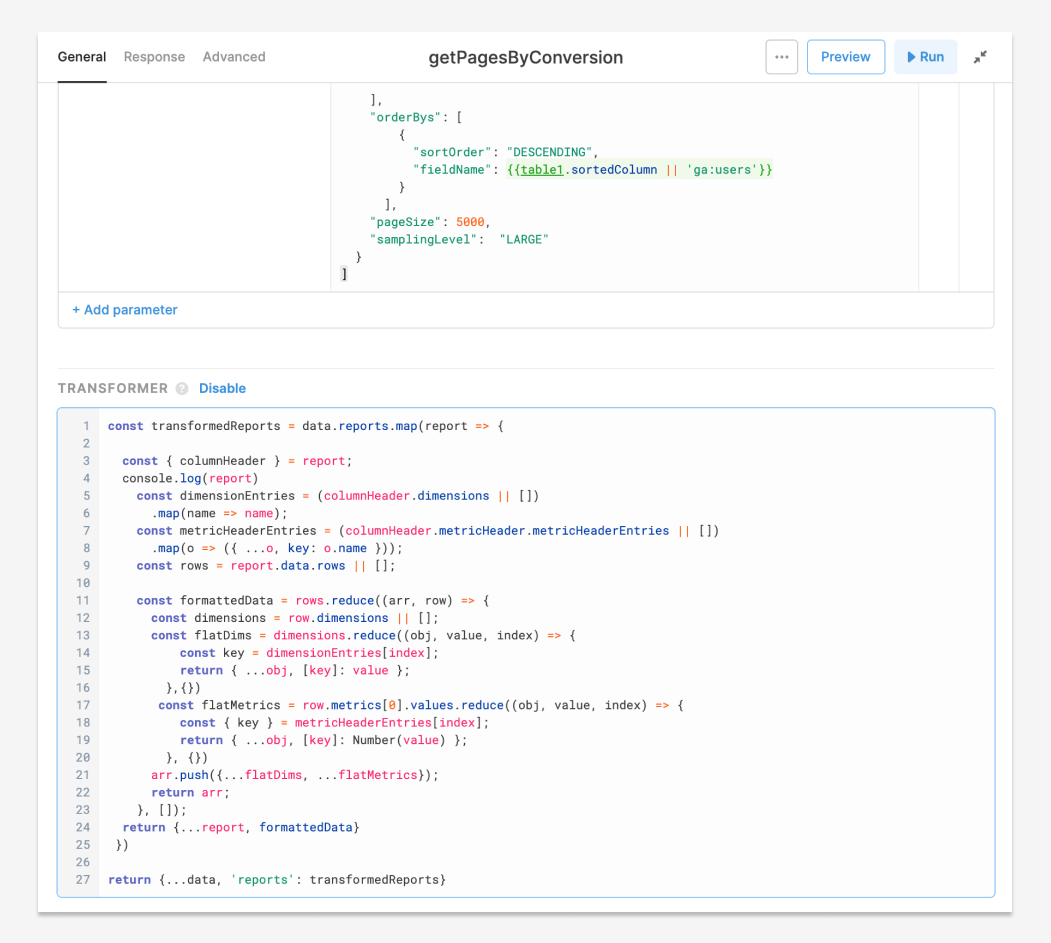Place cursor on transformer line 1 transformedReports
Image resolution: width=1051 pixels, height=943 pixels.
coord(216,426)
